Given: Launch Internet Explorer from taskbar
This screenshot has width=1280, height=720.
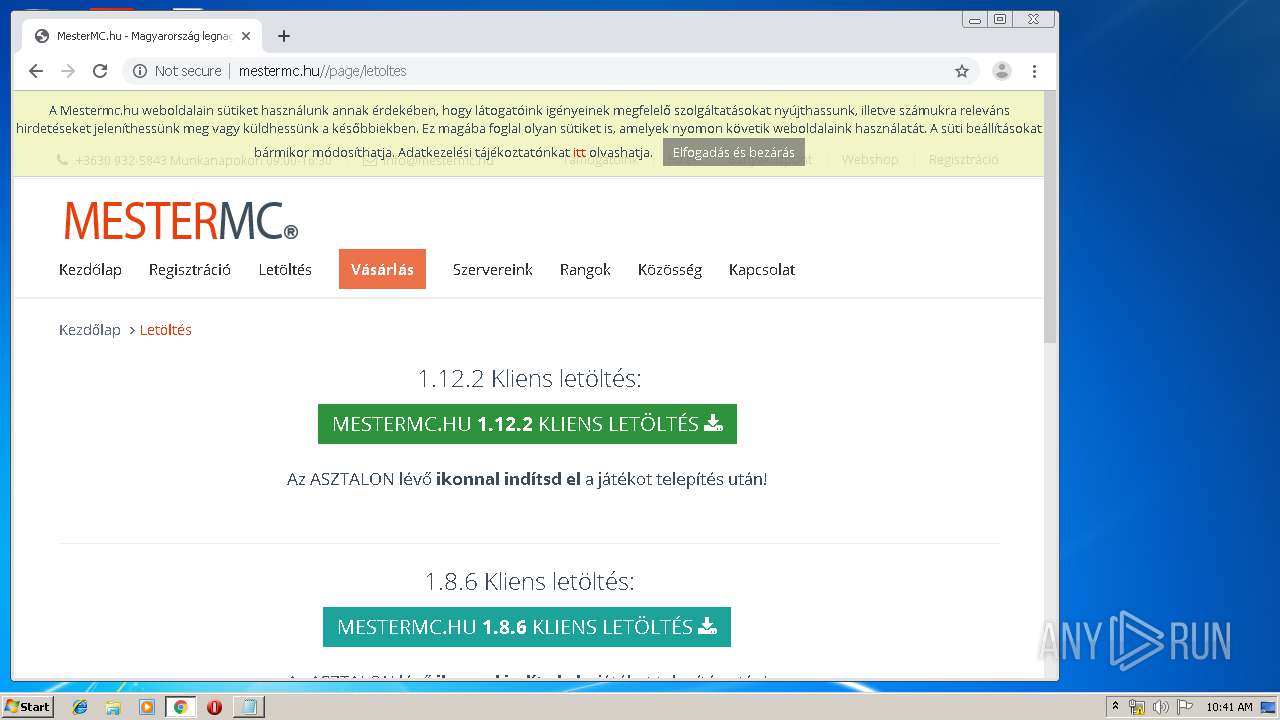Looking at the screenshot, I should (80, 707).
